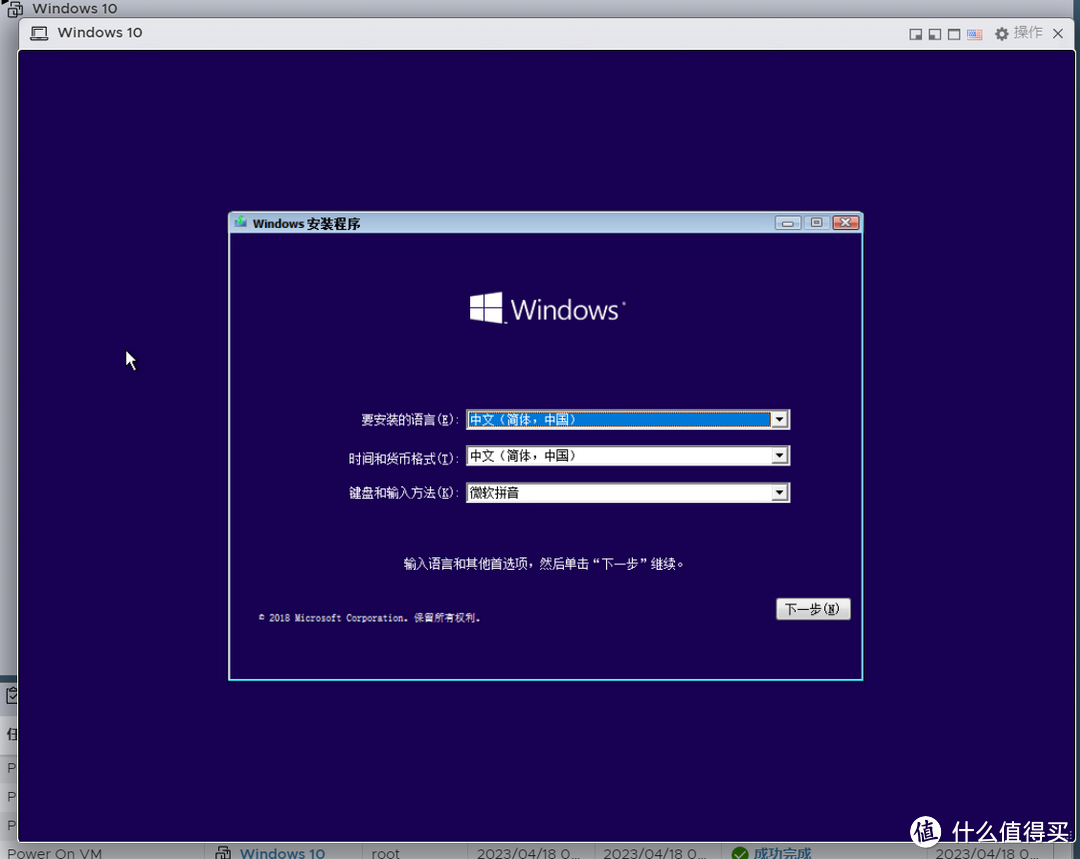Expand the 键盘和输入方法 dropdown arrow

[x=779, y=493]
